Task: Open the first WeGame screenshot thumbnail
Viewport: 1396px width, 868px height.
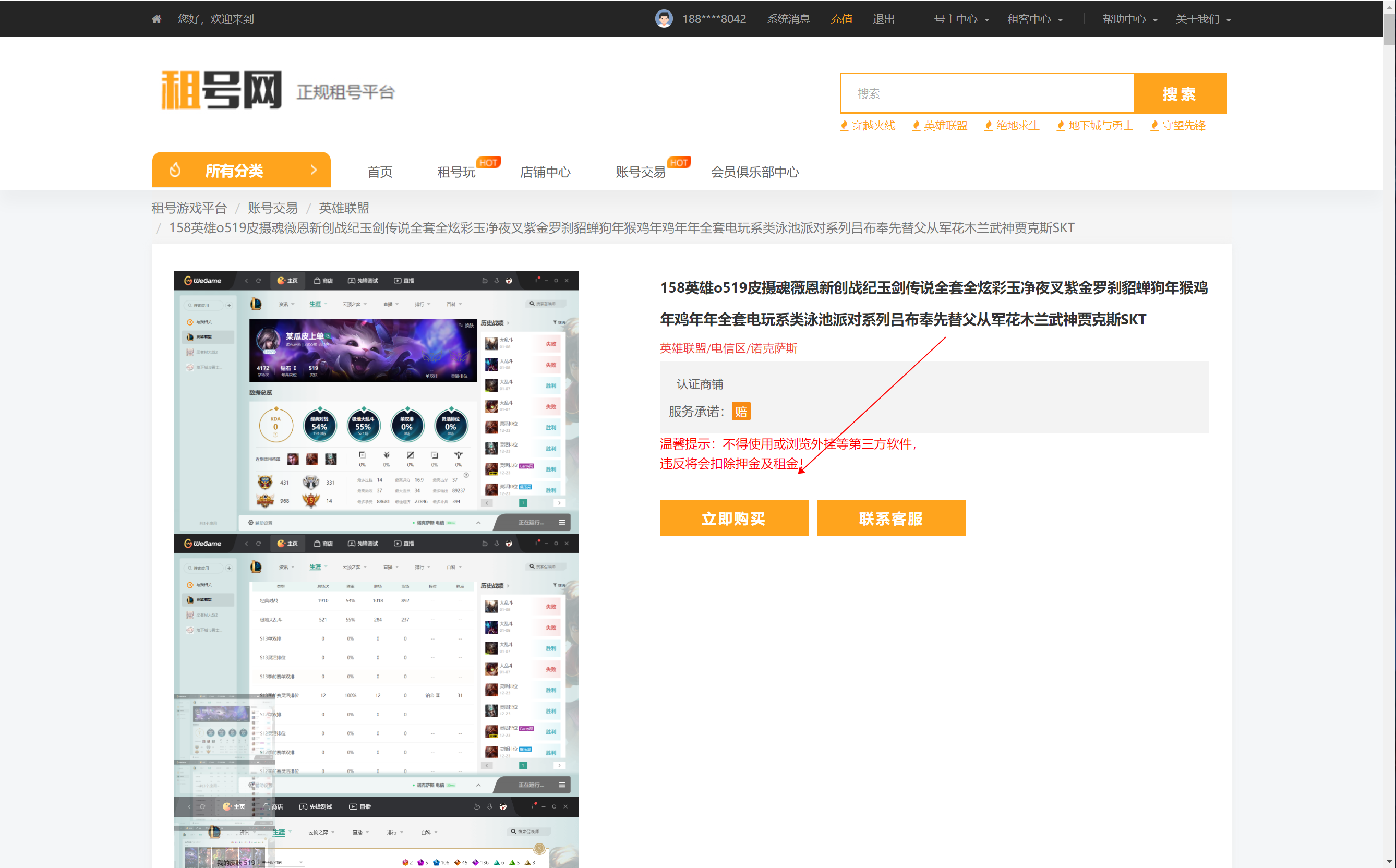Action: (377, 402)
